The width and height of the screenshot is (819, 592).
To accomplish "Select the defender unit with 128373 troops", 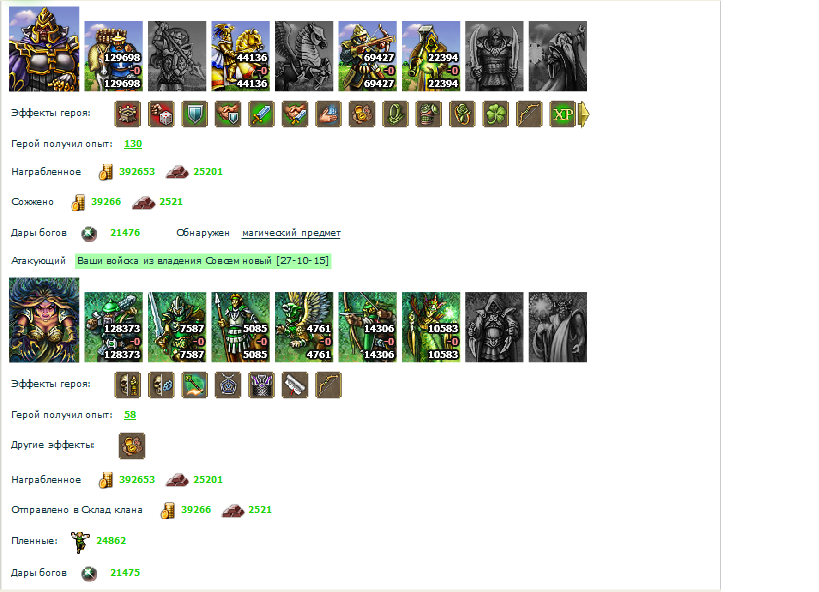I will 113,327.
